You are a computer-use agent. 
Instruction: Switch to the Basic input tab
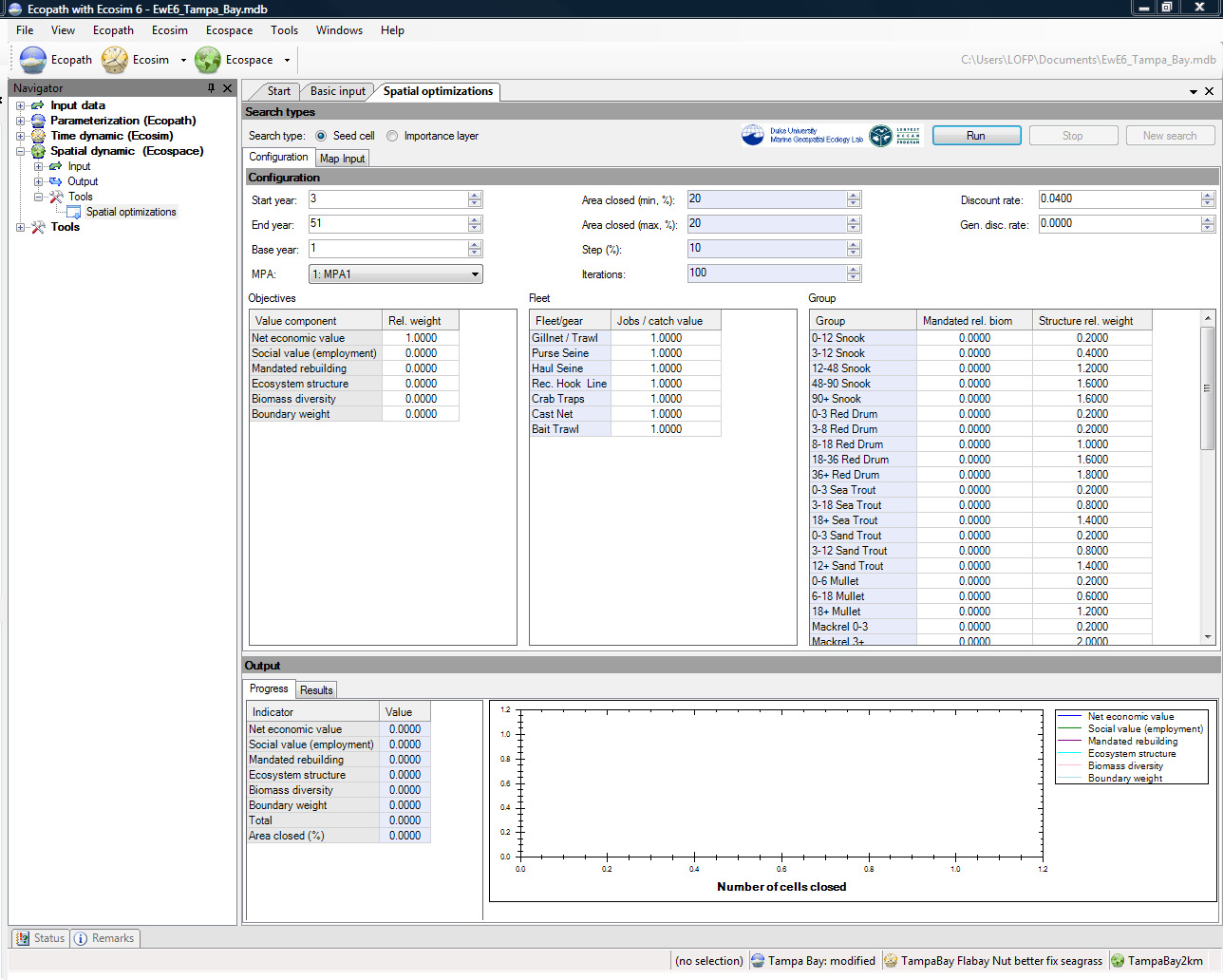point(338,91)
